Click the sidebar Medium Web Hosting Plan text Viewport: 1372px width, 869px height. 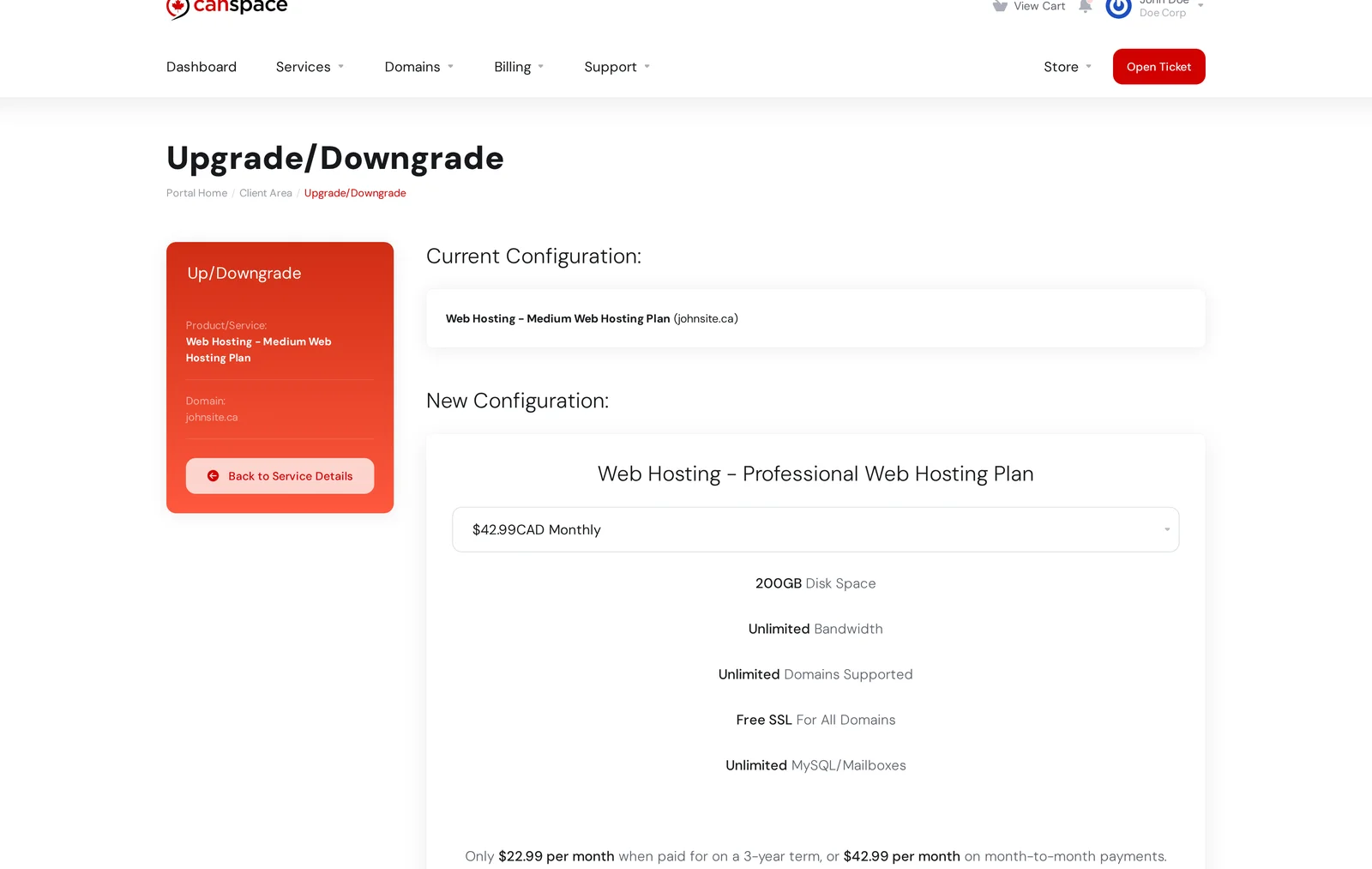pyautogui.click(x=258, y=350)
